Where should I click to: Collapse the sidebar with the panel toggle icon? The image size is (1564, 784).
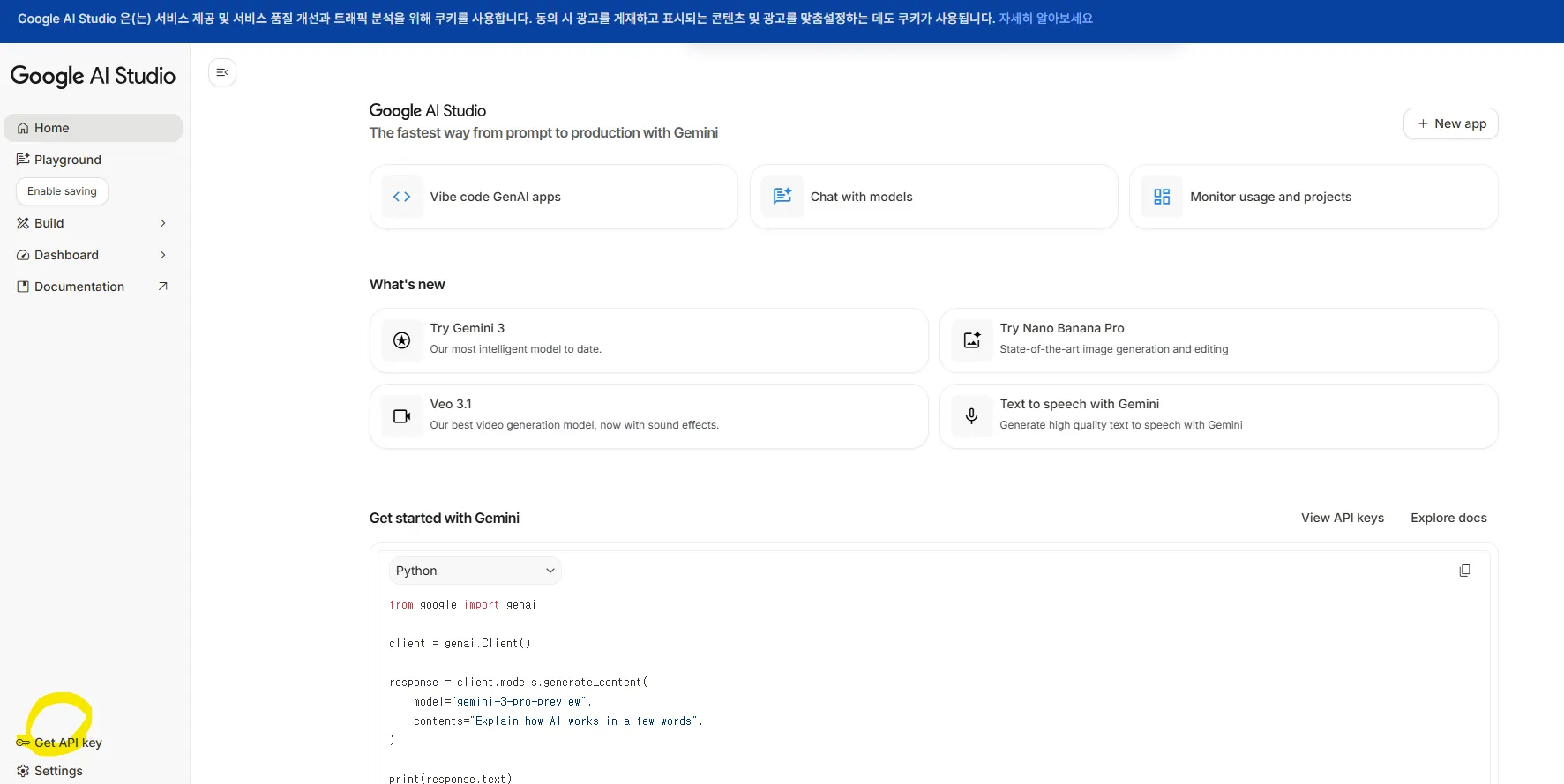[222, 72]
